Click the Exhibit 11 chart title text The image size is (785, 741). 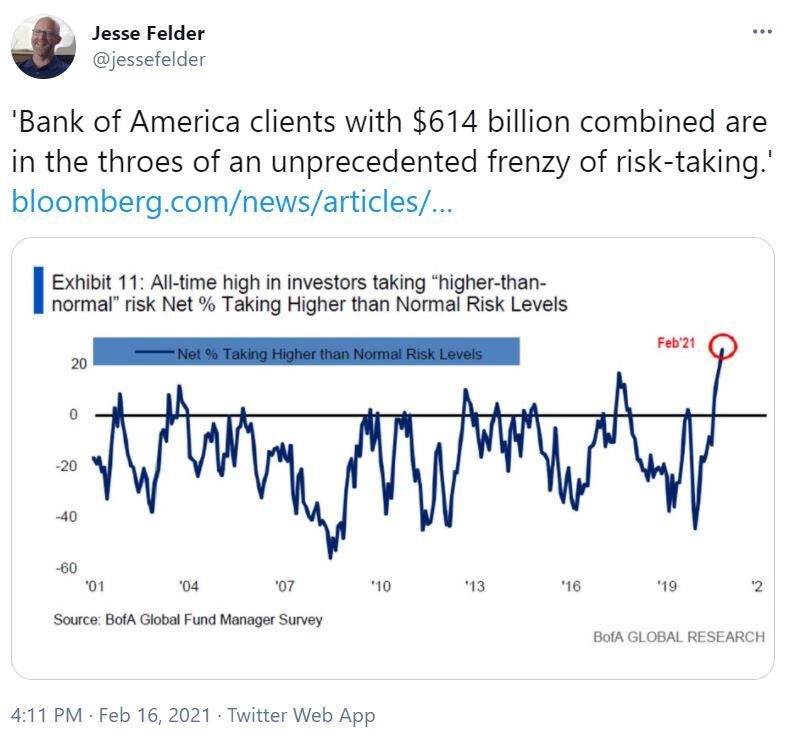click(x=310, y=290)
